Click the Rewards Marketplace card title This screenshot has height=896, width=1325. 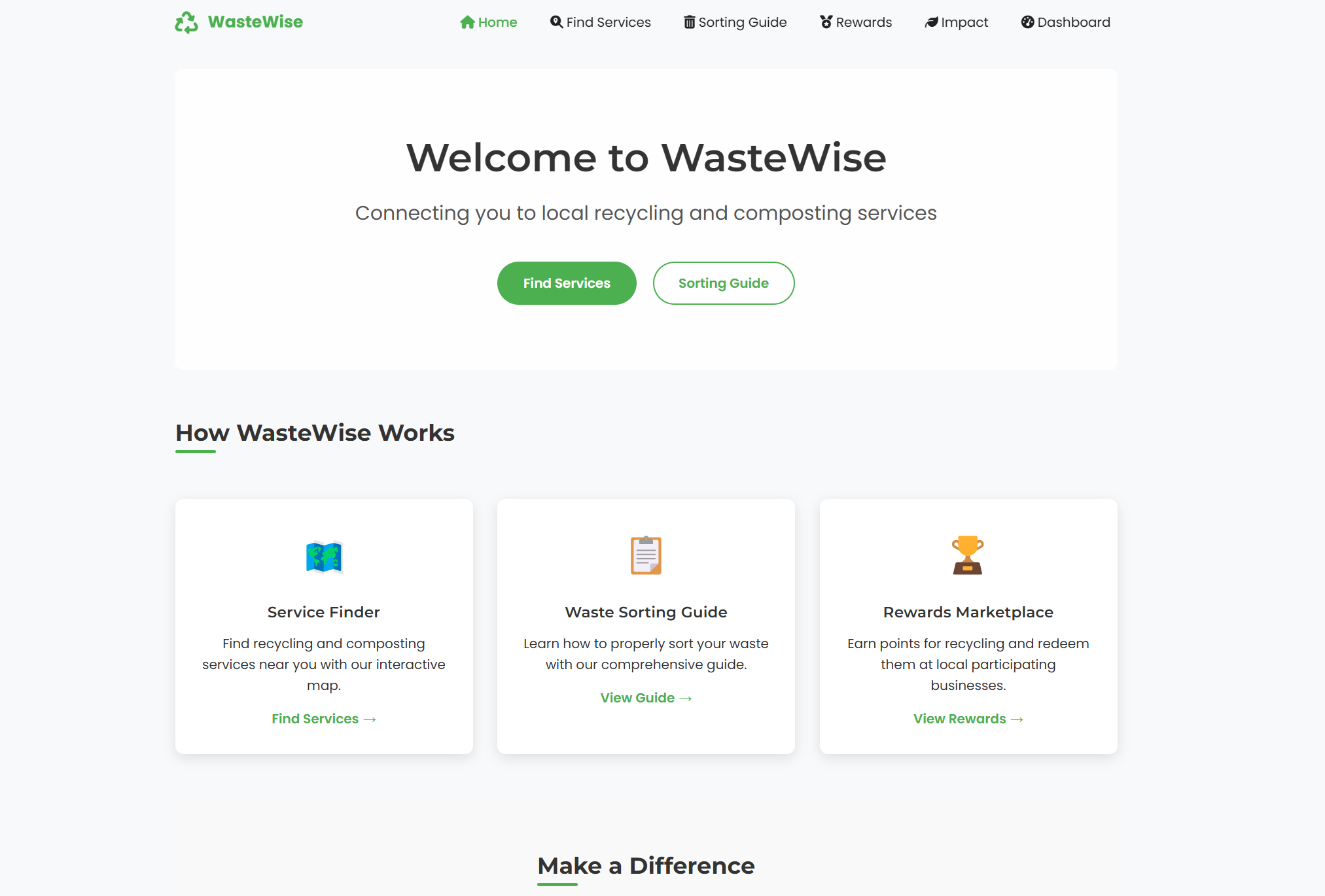point(968,612)
